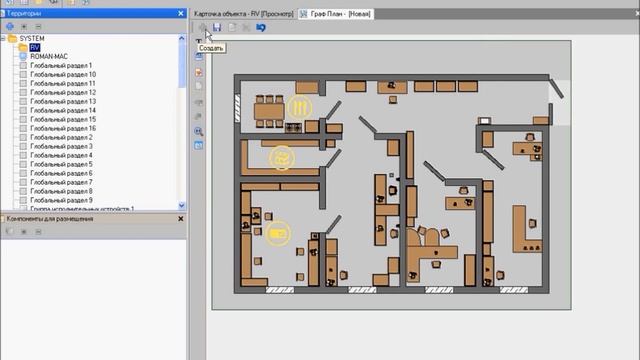
Task: Click the Территории tree scrollbar thumb
Action: pos(182,64)
